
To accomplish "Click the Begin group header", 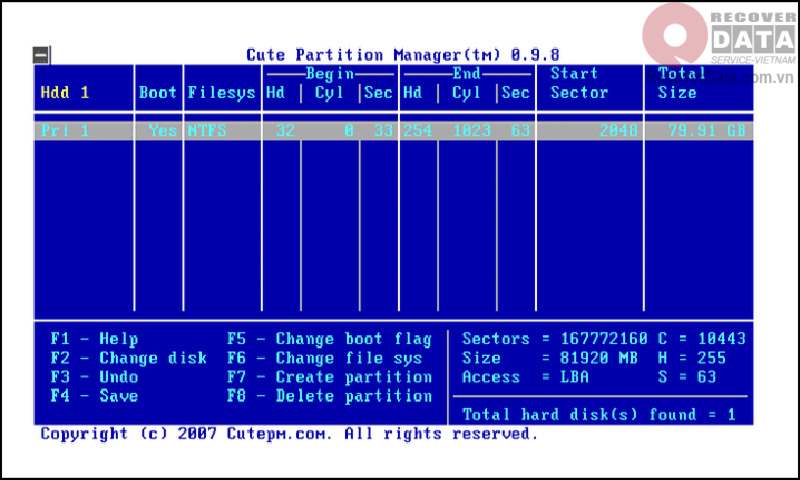I will (330, 74).
